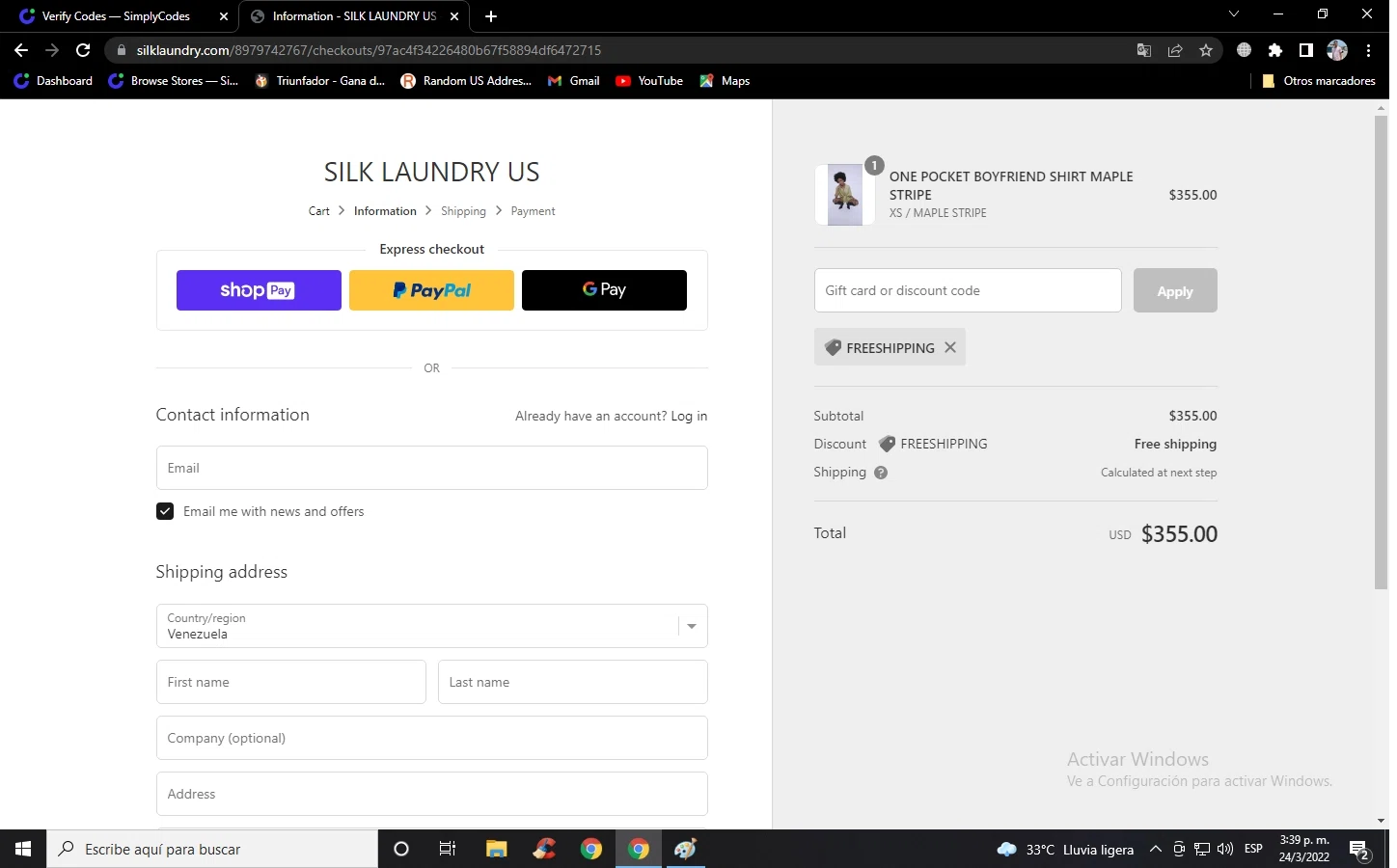Open the Triunfador bookmark
The height and width of the screenshot is (868, 1397).
(320, 81)
